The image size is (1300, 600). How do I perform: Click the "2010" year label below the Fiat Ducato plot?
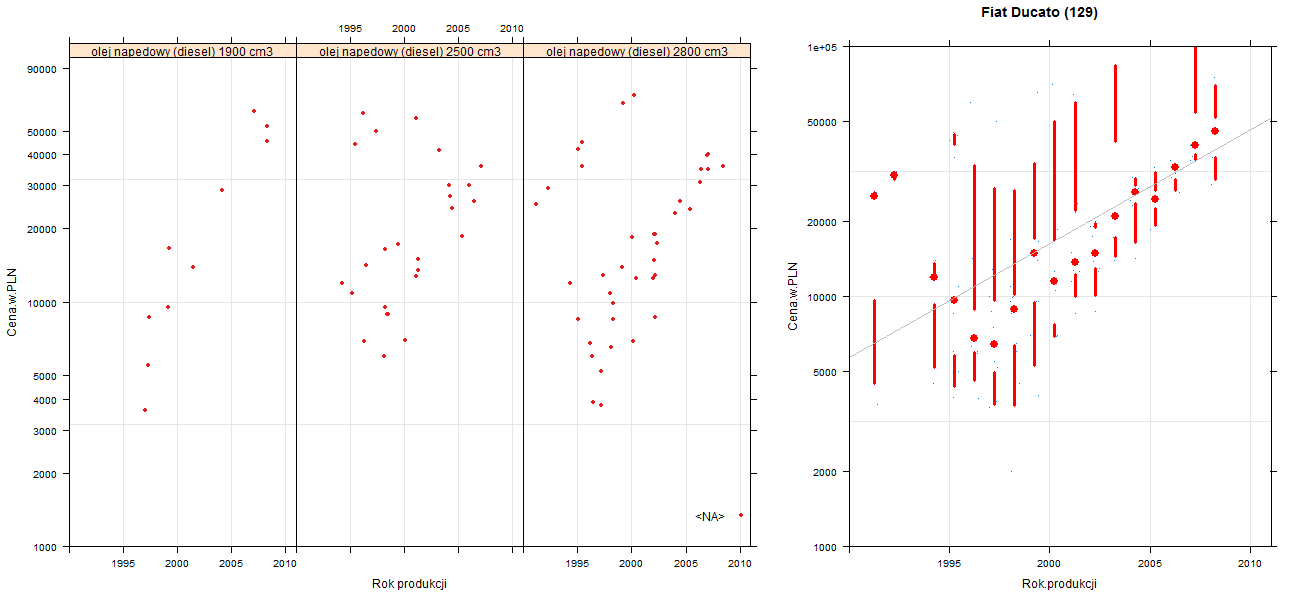coord(1250,564)
